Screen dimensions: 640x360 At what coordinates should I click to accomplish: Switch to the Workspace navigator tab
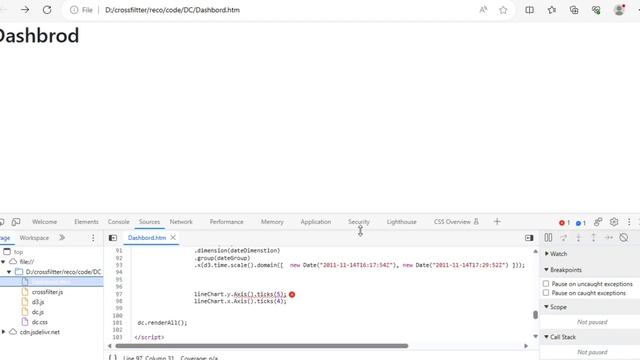34,238
